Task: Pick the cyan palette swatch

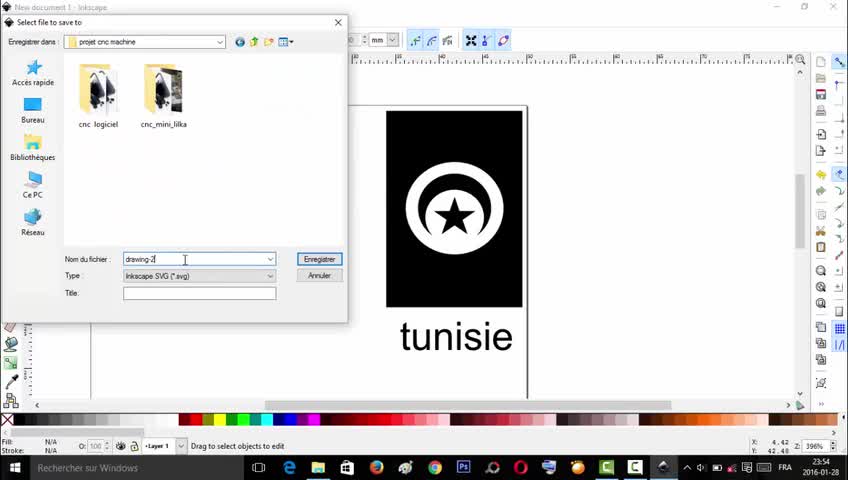Action: [267, 419]
